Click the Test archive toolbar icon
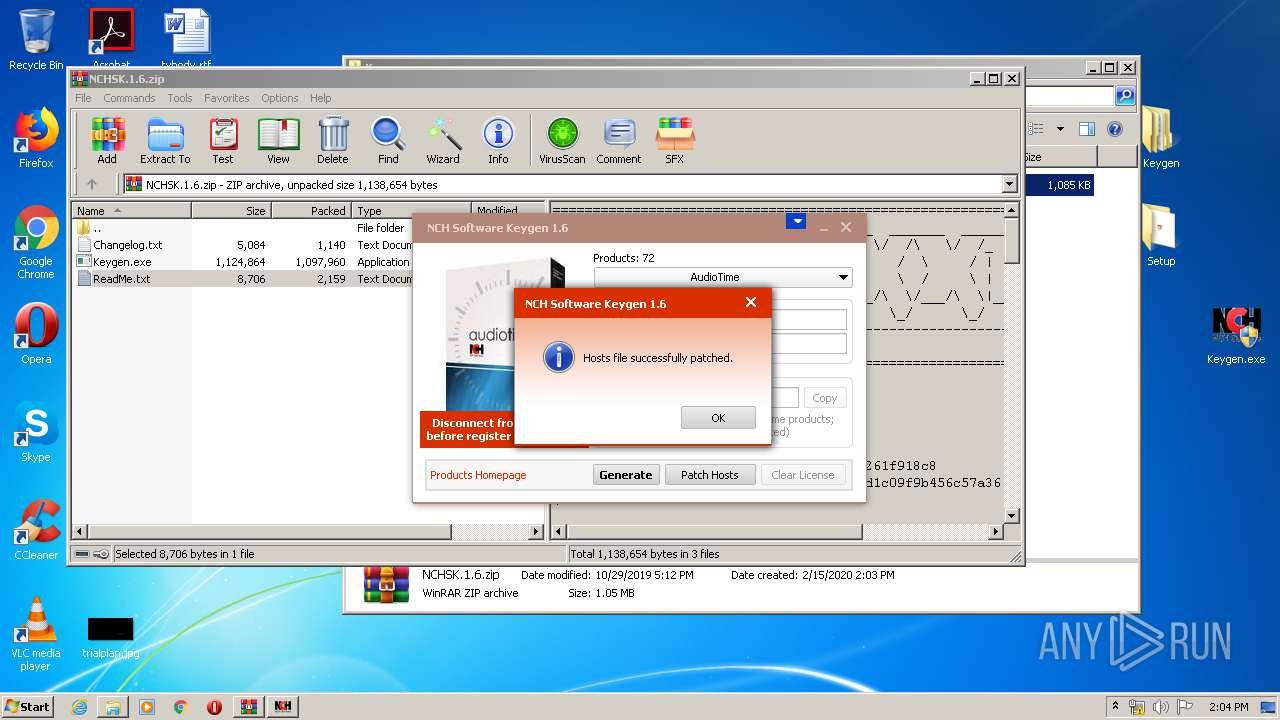1280x720 pixels. click(x=223, y=140)
